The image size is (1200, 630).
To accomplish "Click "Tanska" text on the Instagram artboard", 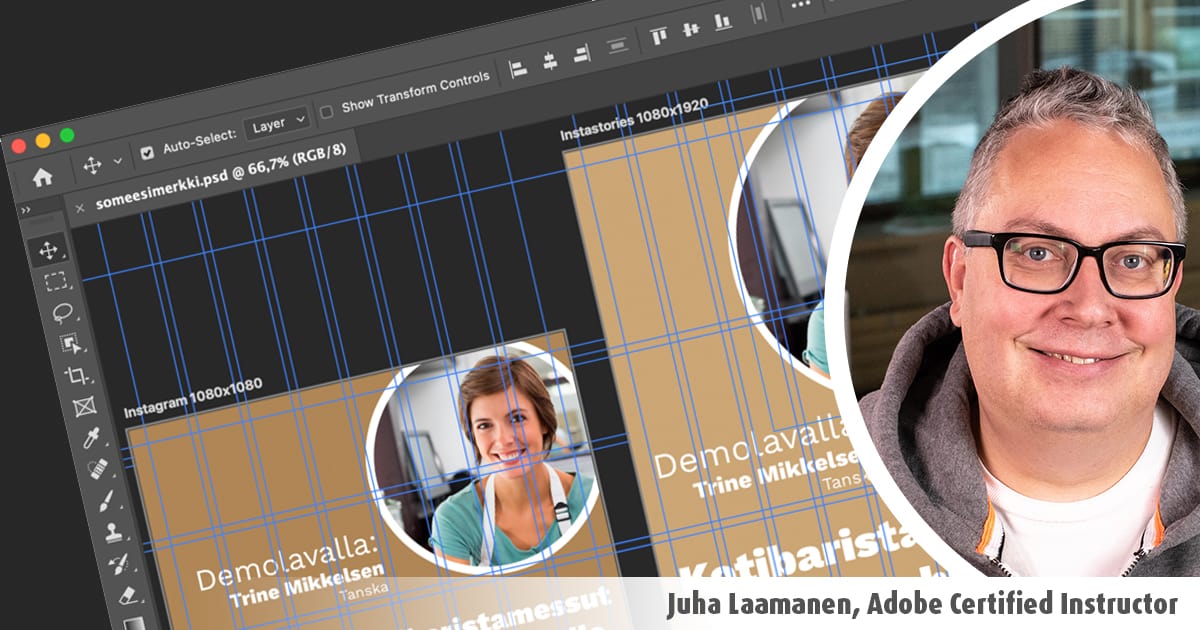I will [363, 591].
